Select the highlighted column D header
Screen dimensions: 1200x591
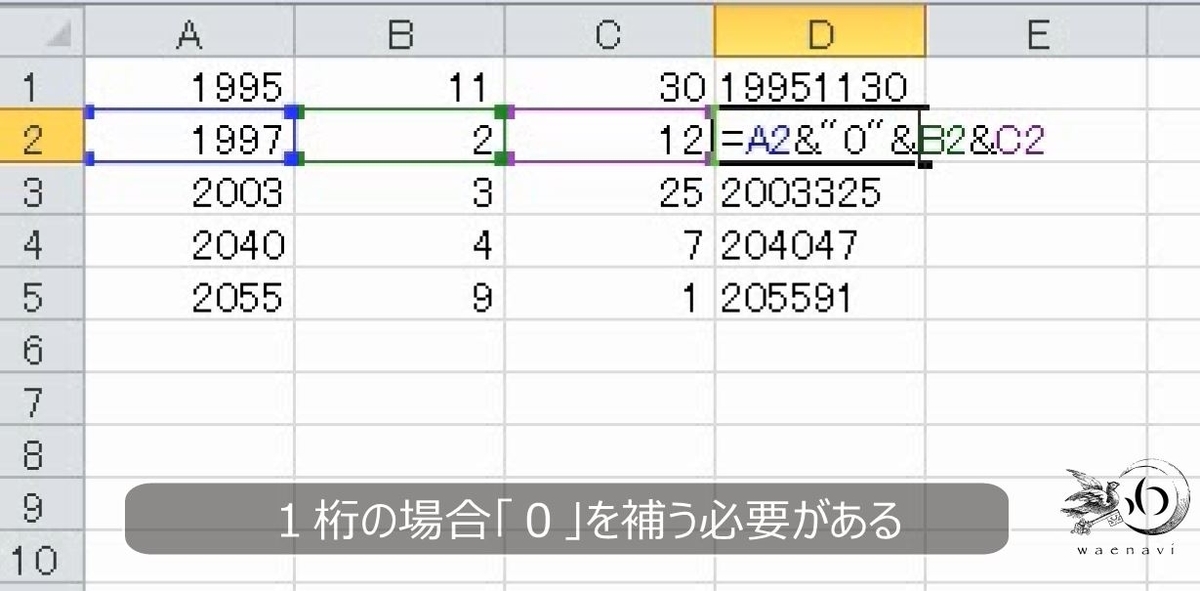[820, 32]
